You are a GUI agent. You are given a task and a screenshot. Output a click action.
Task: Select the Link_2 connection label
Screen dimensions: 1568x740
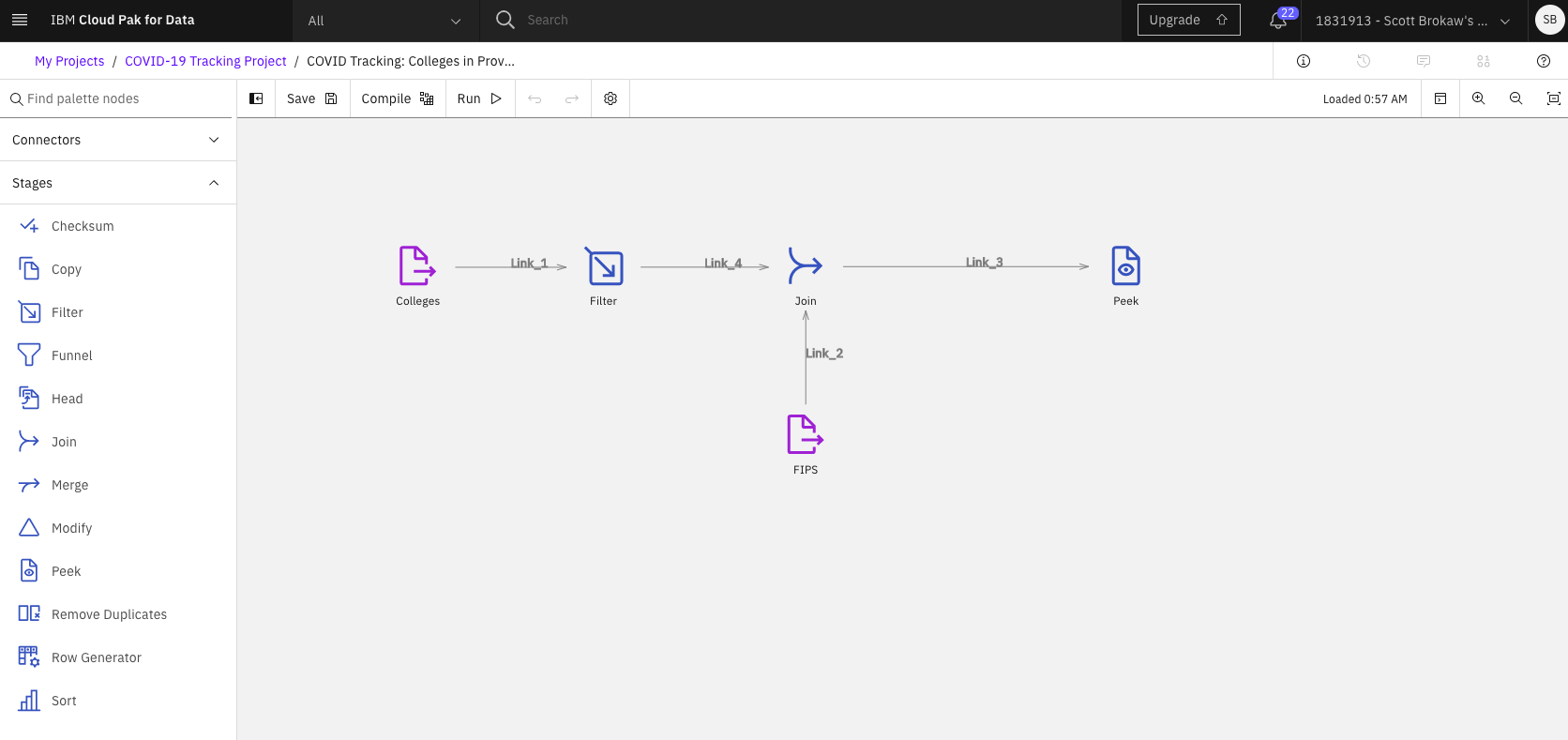coord(824,354)
